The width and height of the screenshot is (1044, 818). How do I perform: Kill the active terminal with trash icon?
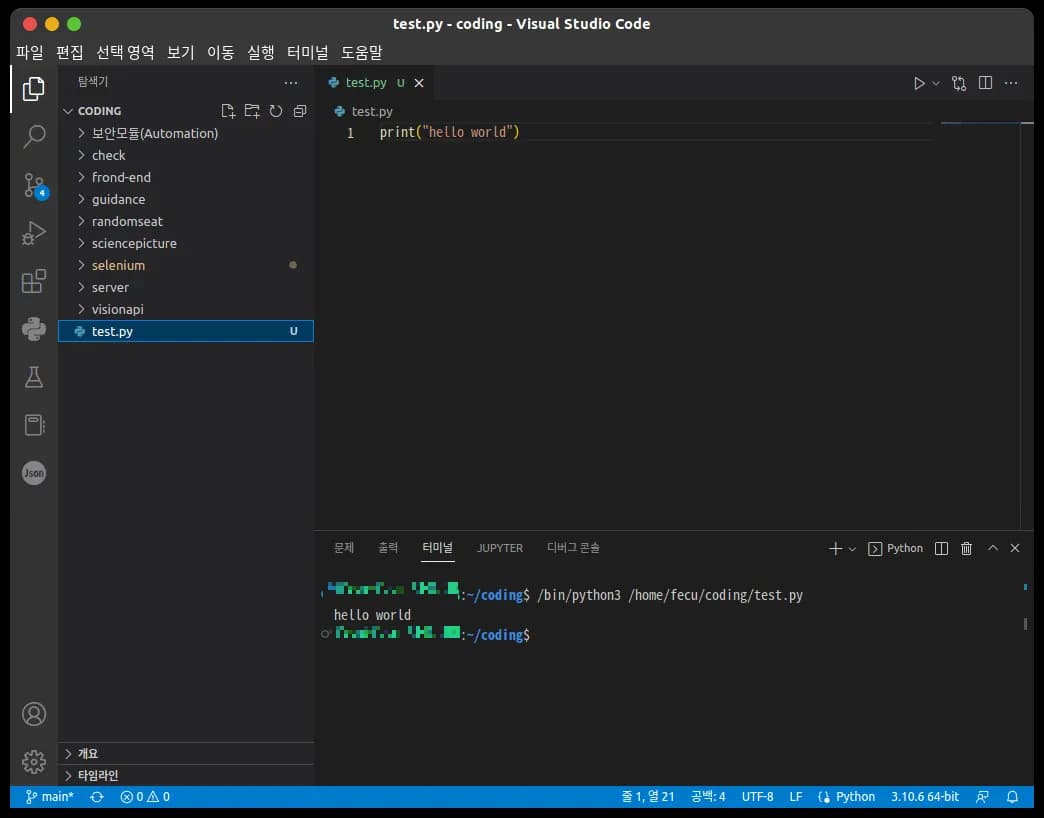(966, 548)
